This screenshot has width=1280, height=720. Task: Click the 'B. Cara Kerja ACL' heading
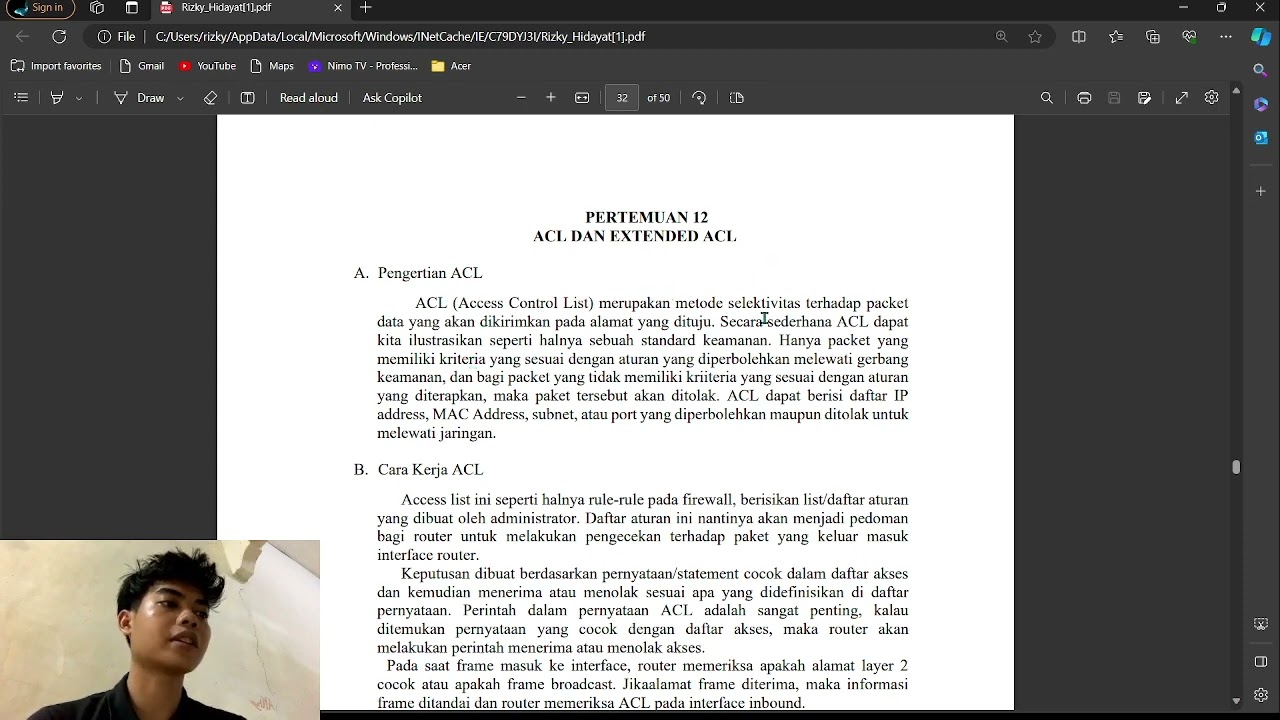click(418, 469)
